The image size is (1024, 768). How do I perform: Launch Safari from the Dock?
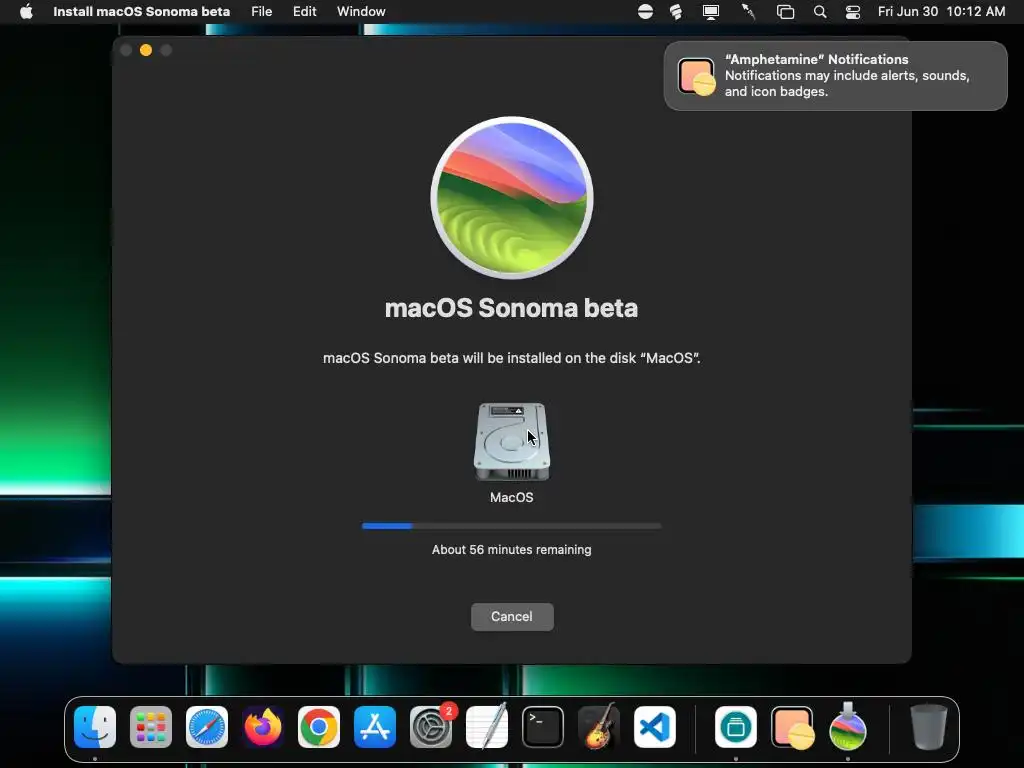207,727
